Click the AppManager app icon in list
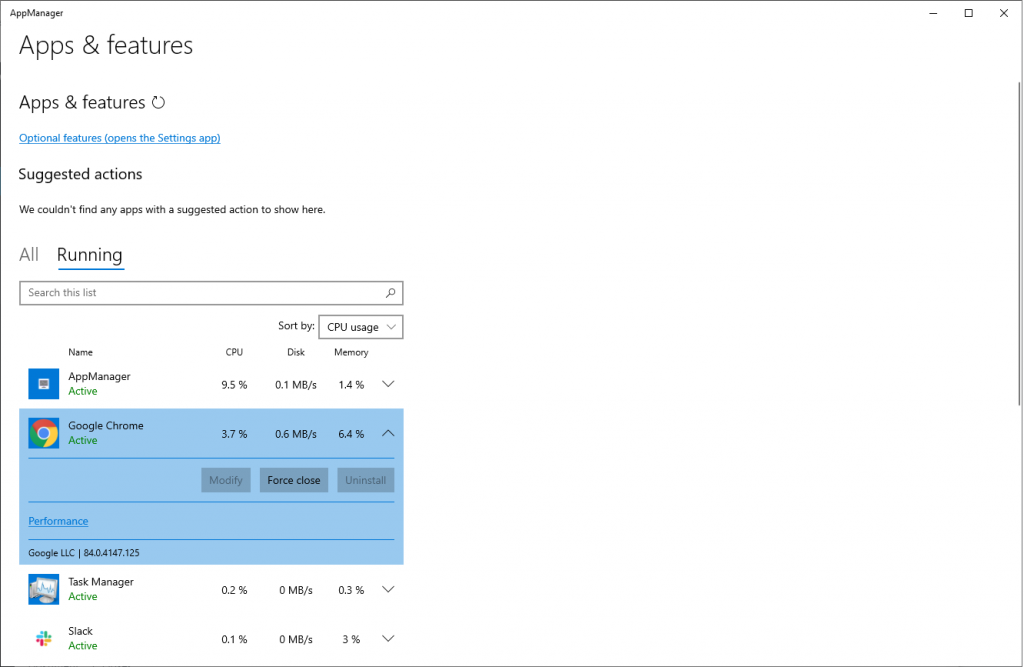 pos(44,384)
